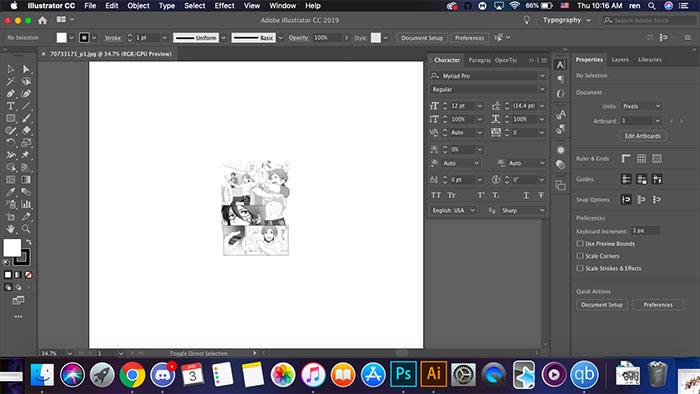Viewport: 700px width, 394px height.
Task: Enable Scale Strokes & Effects checkbox
Action: point(580,268)
